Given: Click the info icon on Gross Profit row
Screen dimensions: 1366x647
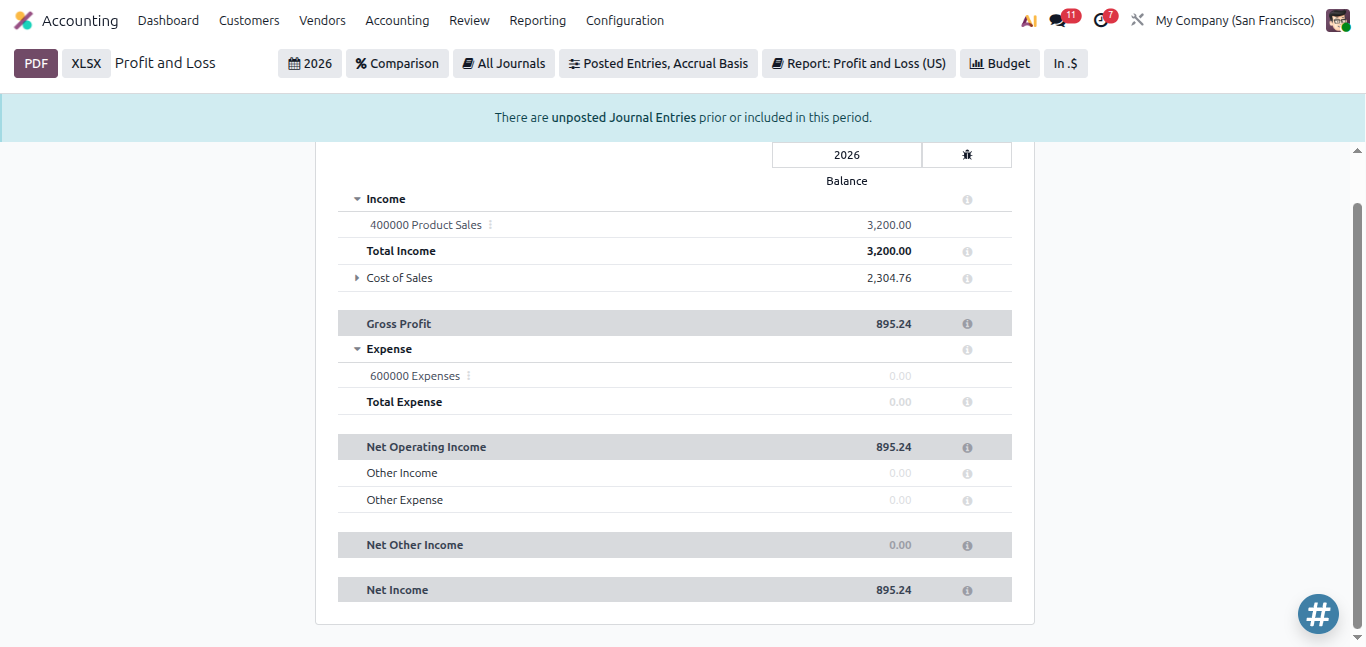Looking at the screenshot, I should tap(967, 324).
